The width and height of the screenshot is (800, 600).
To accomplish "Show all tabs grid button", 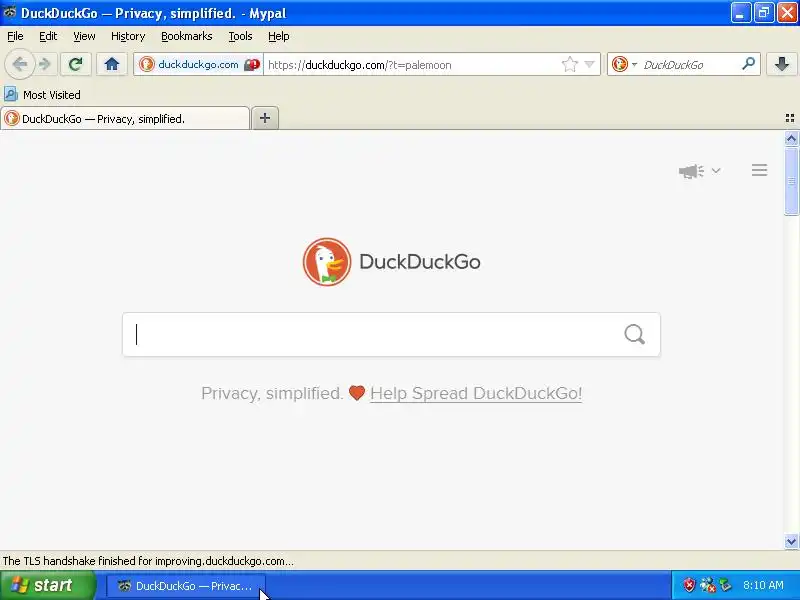I will [790, 118].
